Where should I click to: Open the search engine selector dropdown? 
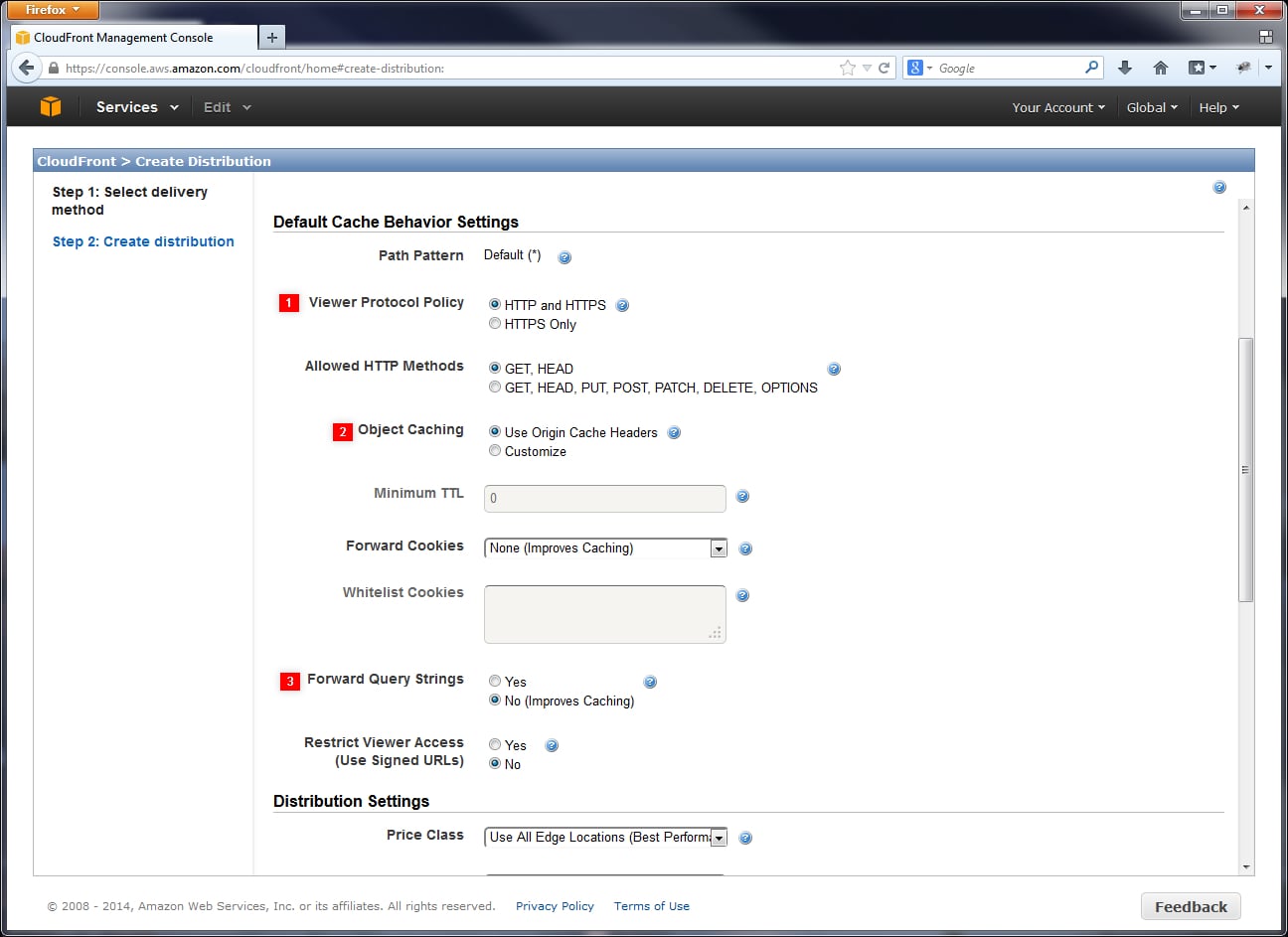pos(919,68)
